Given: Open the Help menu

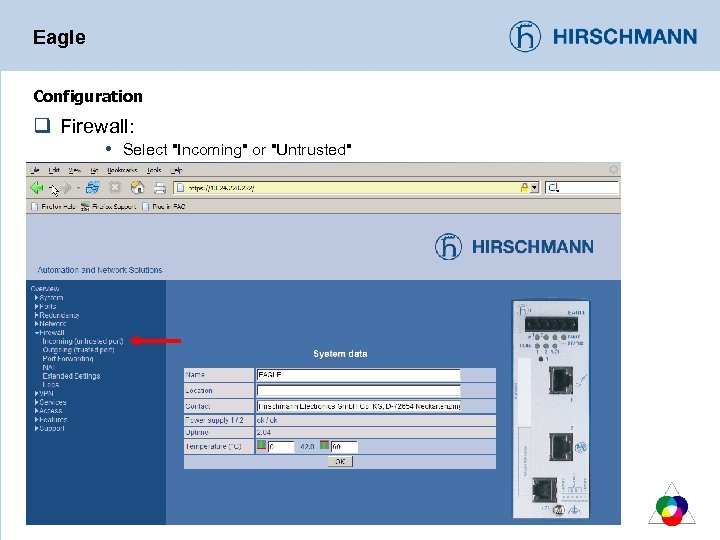Looking at the screenshot, I should [x=176, y=170].
